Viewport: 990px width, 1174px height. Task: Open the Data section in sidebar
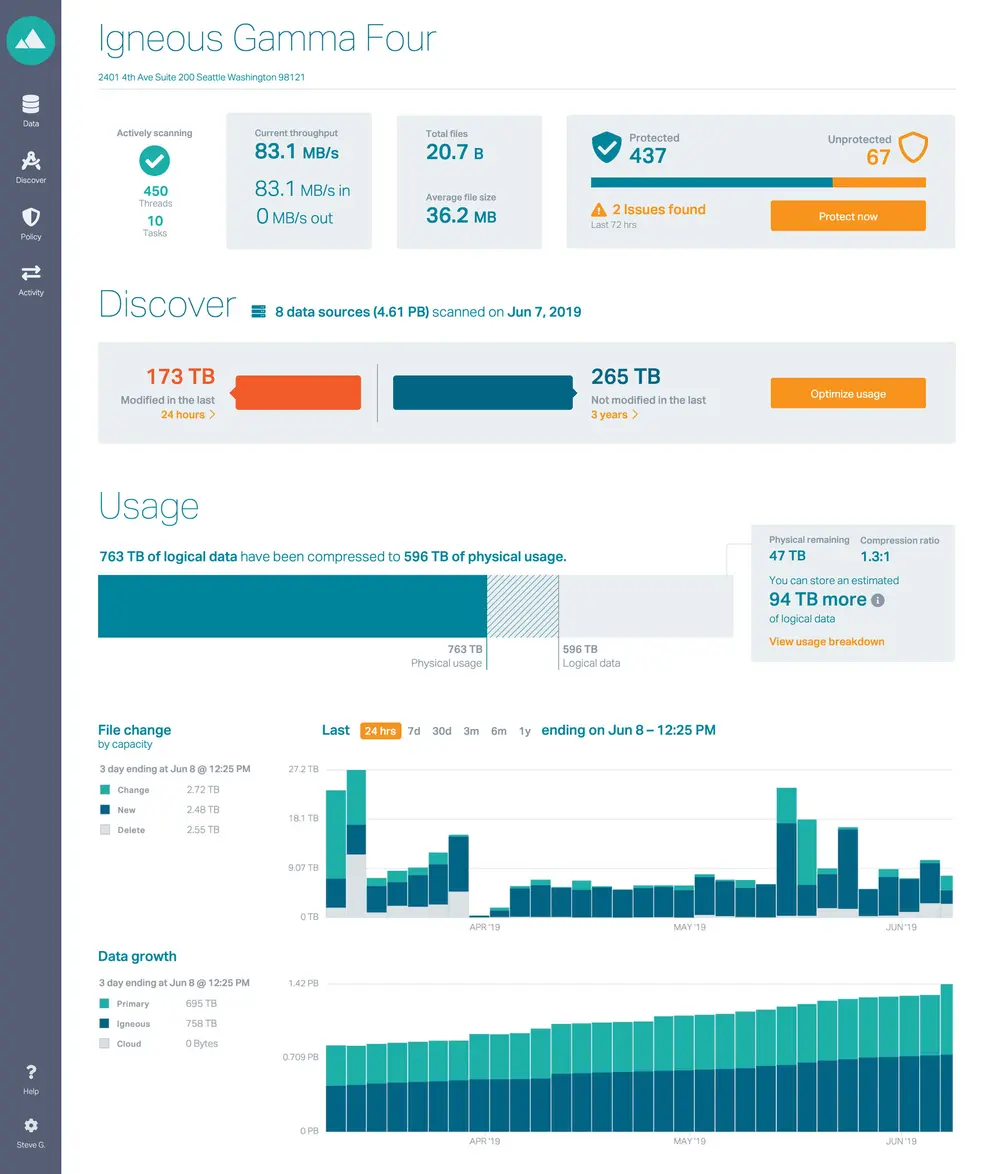click(31, 110)
